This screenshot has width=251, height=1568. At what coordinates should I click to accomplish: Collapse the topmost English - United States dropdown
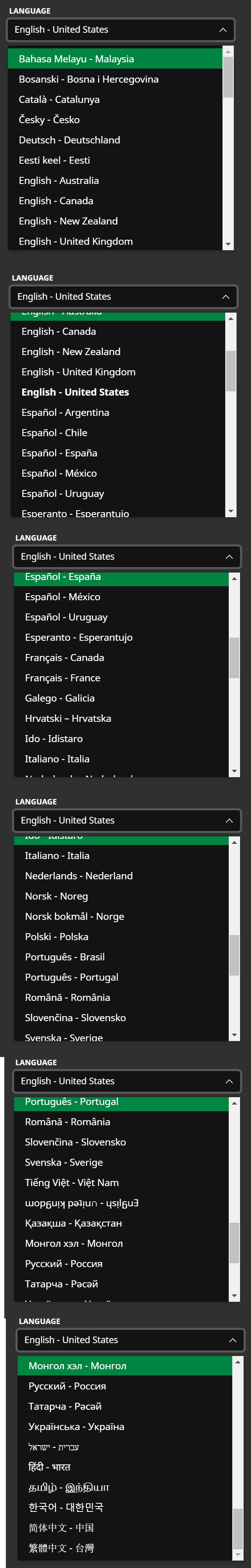(x=121, y=30)
